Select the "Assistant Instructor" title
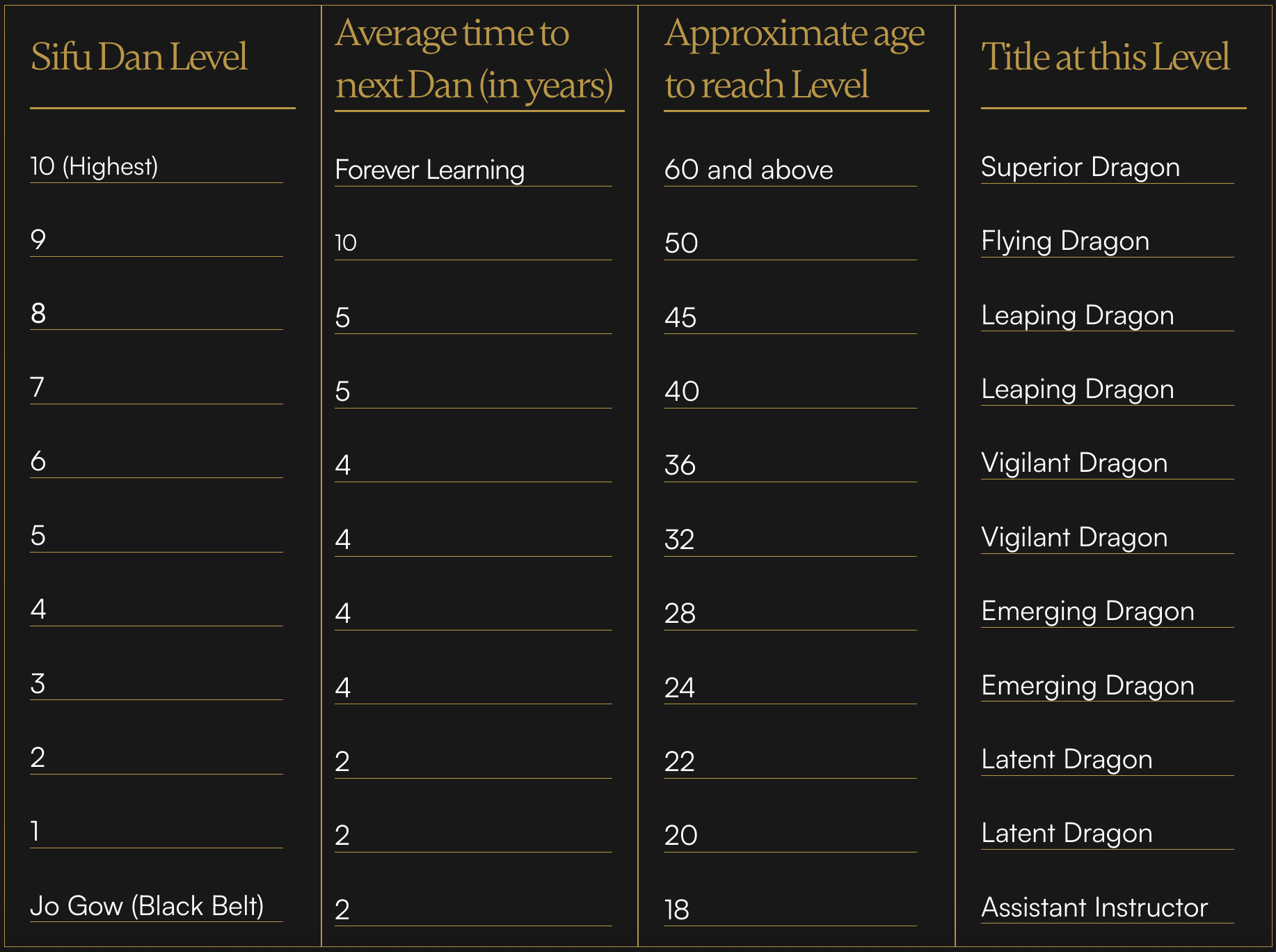 coord(1094,907)
